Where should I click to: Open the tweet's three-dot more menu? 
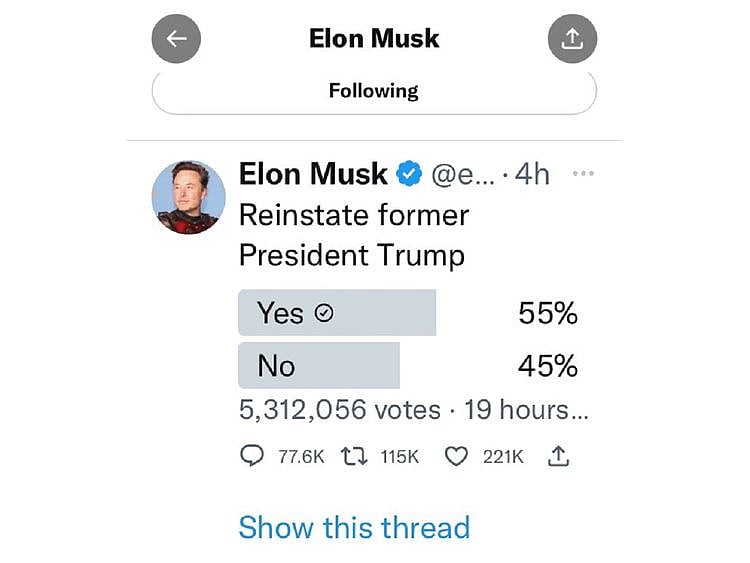[583, 174]
